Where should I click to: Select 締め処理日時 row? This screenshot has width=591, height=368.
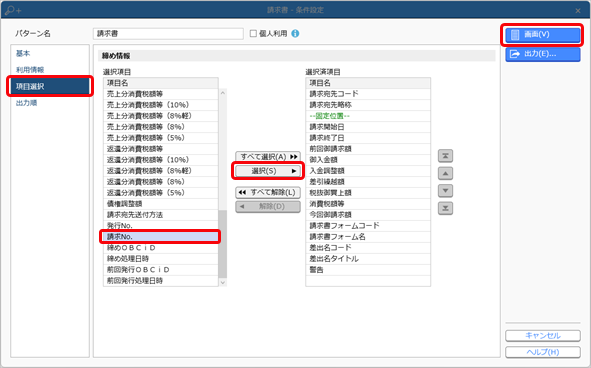[x=161, y=259]
